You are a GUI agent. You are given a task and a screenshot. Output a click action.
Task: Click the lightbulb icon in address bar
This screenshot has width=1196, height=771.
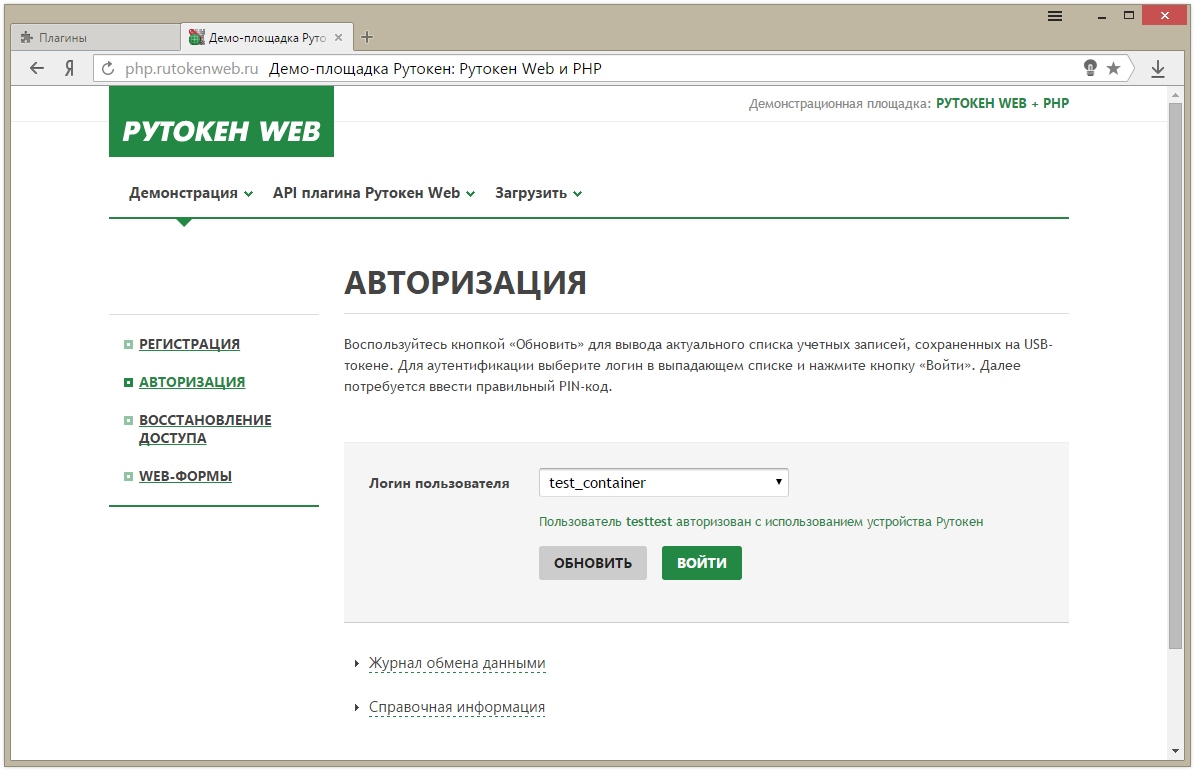pos(1090,68)
